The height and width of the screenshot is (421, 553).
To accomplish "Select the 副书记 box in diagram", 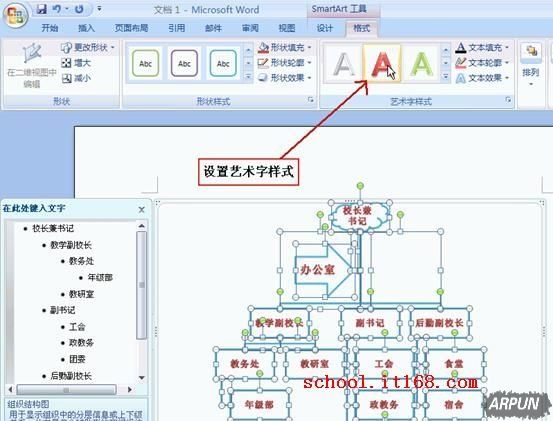I will [x=370, y=323].
